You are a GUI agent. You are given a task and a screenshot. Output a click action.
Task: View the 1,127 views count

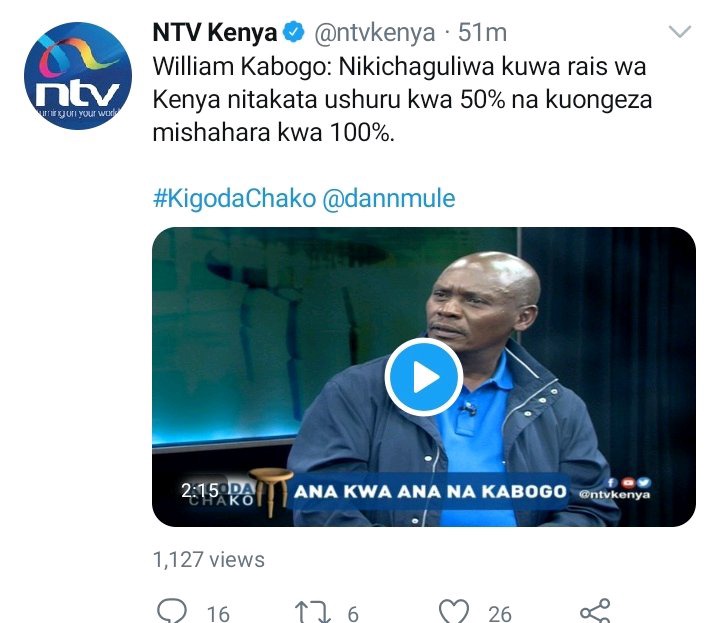pyautogui.click(x=208, y=560)
